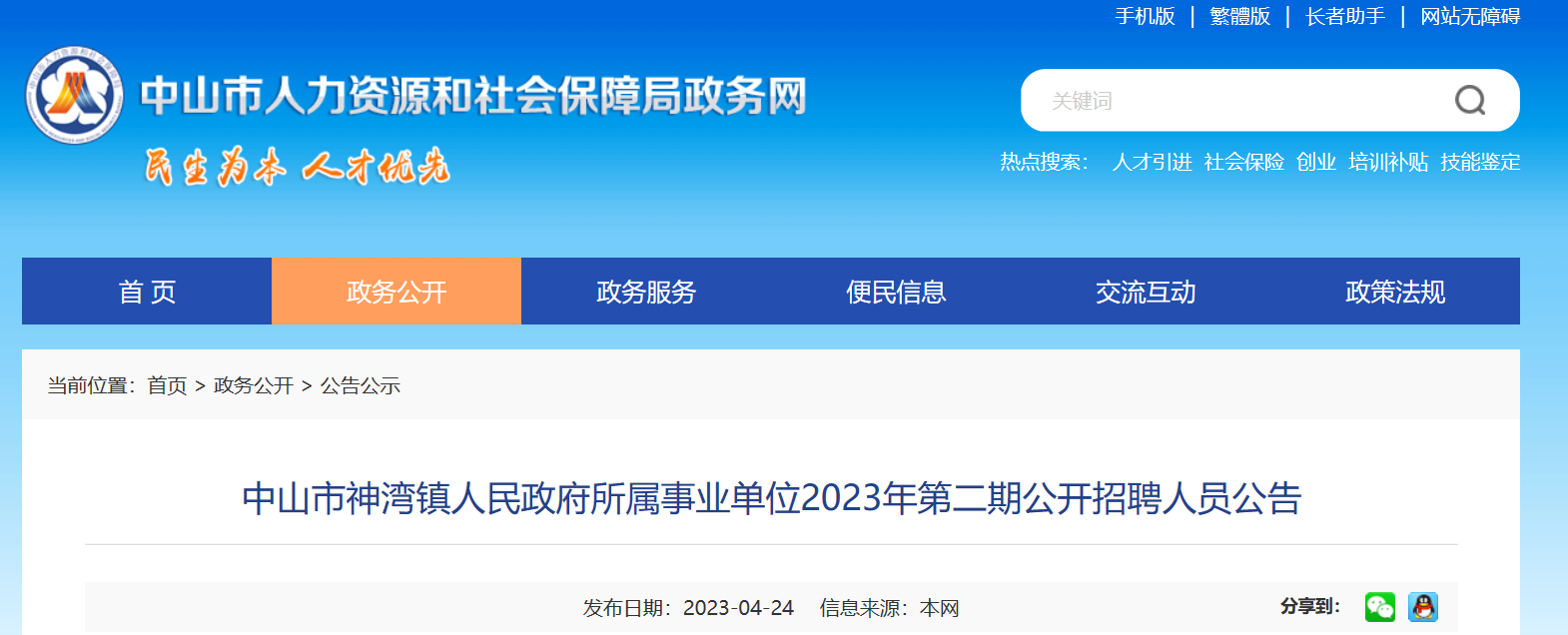
Task: Click the article title 中山市神湾镇人民政府所属事业单位2023年第二期公开招聘人员公告
Action: [x=771, y=498]
